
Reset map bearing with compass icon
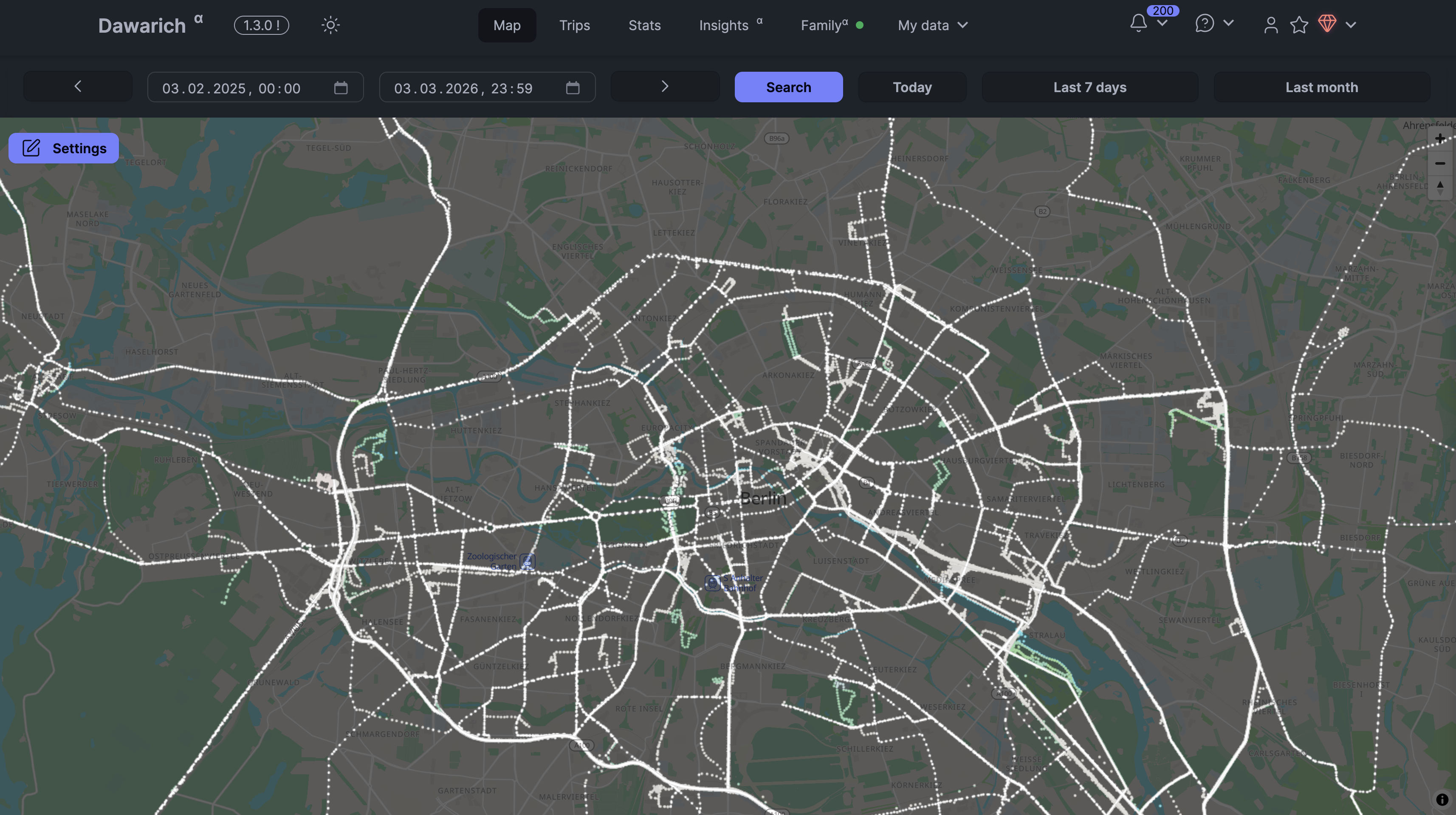click(1439, 187)
